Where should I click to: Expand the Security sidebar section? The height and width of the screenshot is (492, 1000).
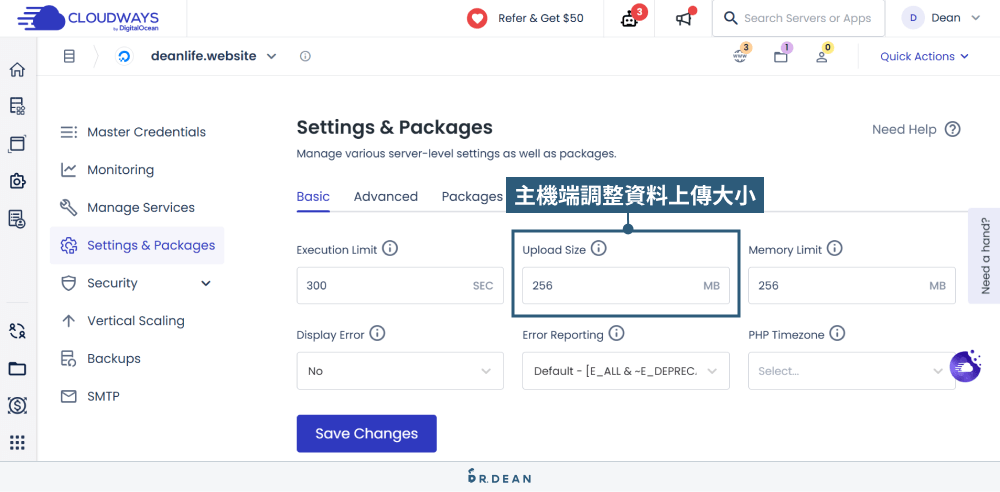coord(137,283)
